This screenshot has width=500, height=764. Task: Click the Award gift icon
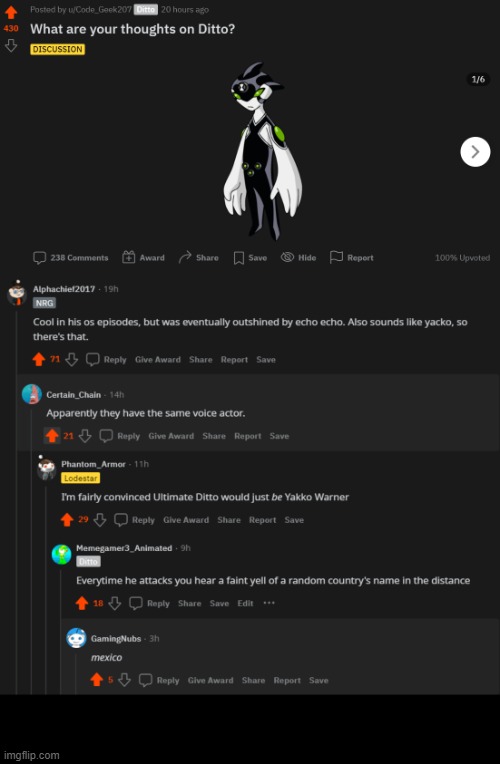128,257
